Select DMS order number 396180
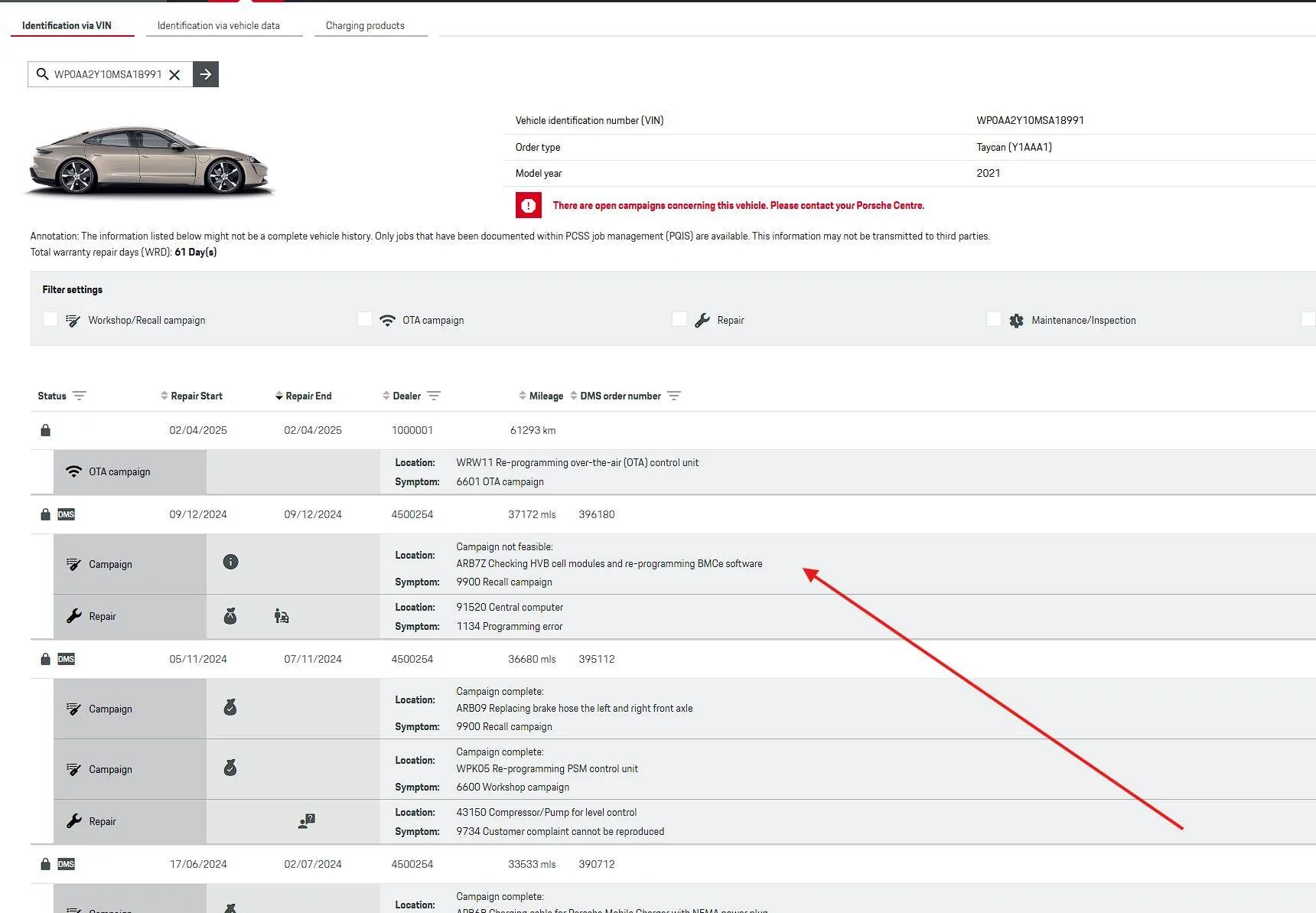Image resolution: width=1316 pixels, height=913 pixels. [x=597, y=514]
